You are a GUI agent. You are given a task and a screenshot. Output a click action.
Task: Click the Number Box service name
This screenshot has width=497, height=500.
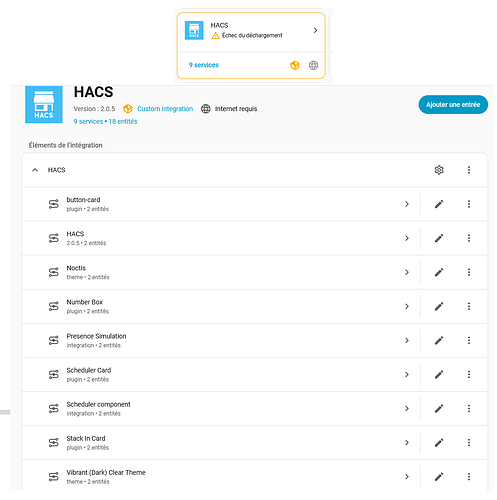85,302
